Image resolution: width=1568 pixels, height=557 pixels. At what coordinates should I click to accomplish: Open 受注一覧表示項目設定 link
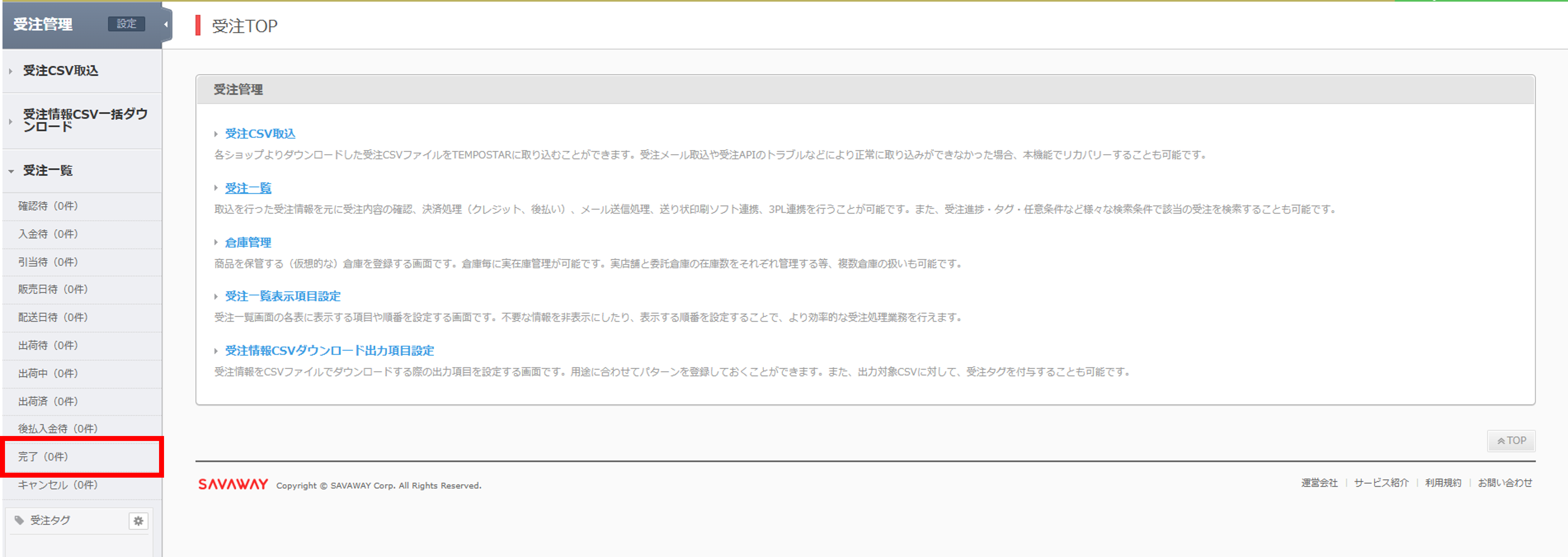tap(283, 296)
